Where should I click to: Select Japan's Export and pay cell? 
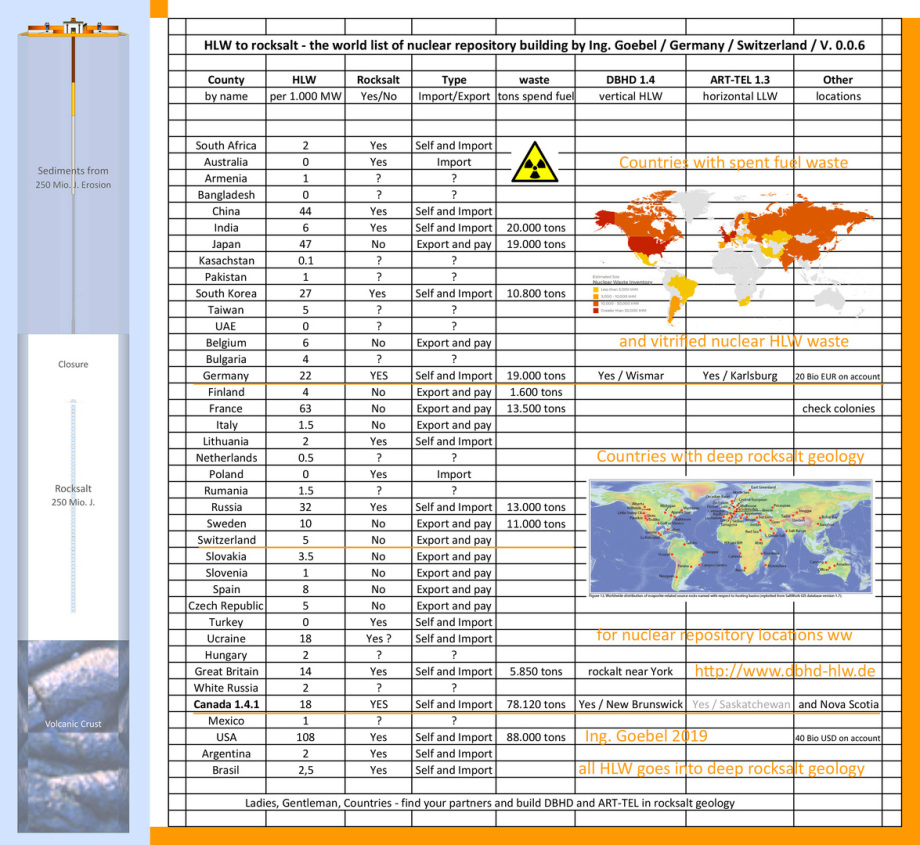(453, 244)
